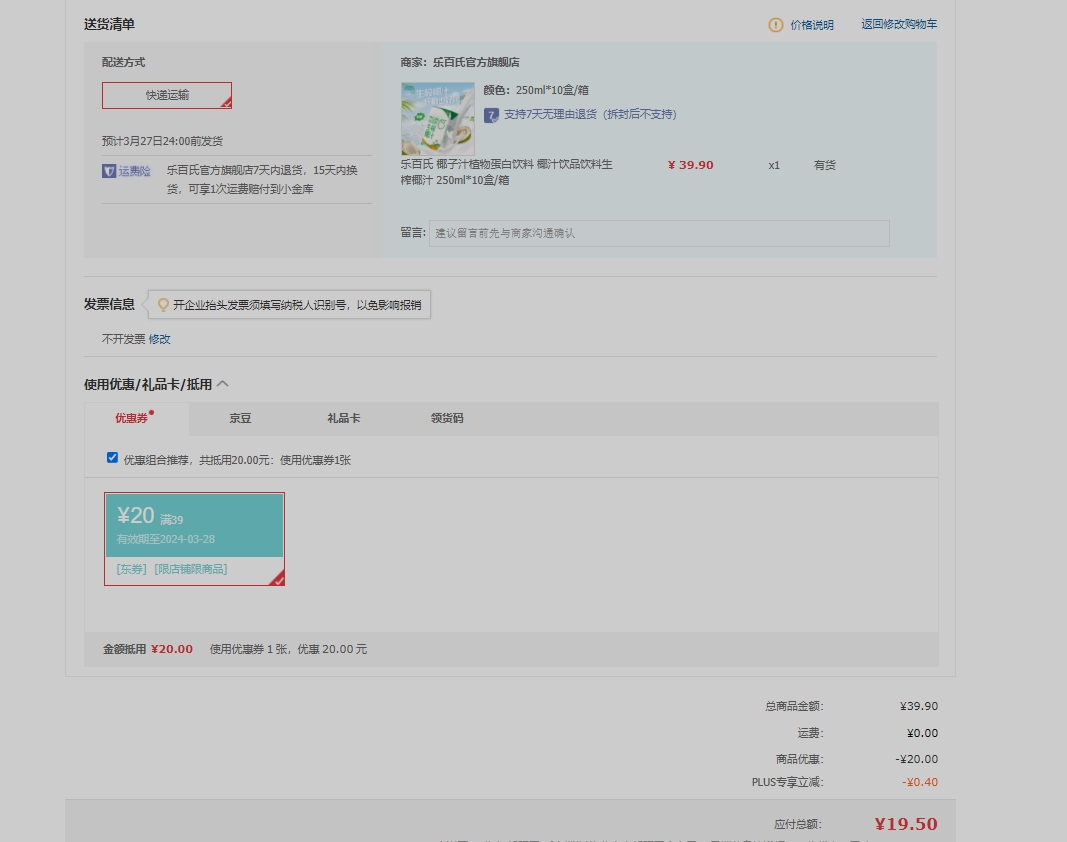Open the 乐百氏 椰子汁 product title
Image resolution: width=1067 pixels, height=842 pixels.
point(506,172)
